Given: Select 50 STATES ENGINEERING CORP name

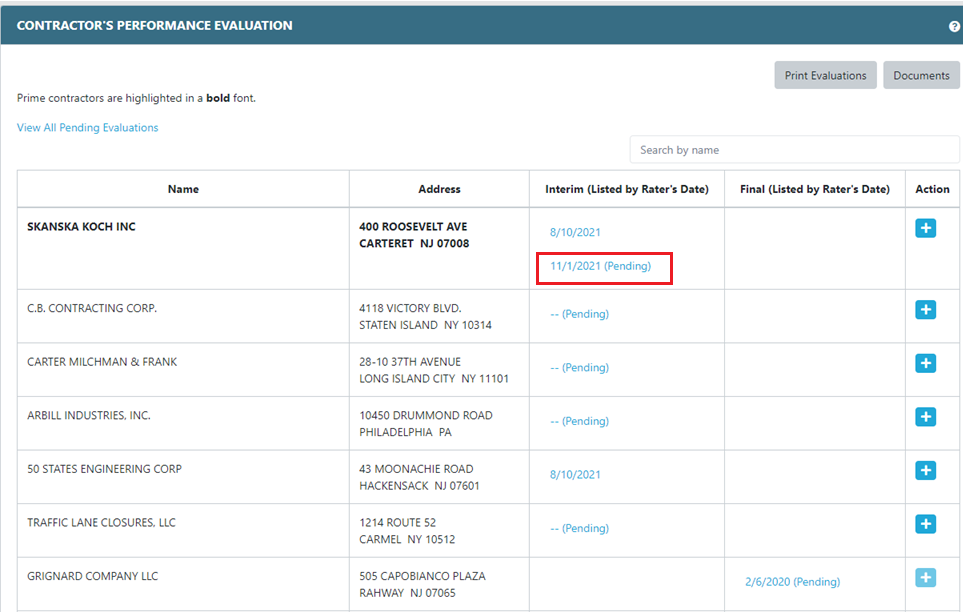Looking at the screenshot, I should 104,469.
